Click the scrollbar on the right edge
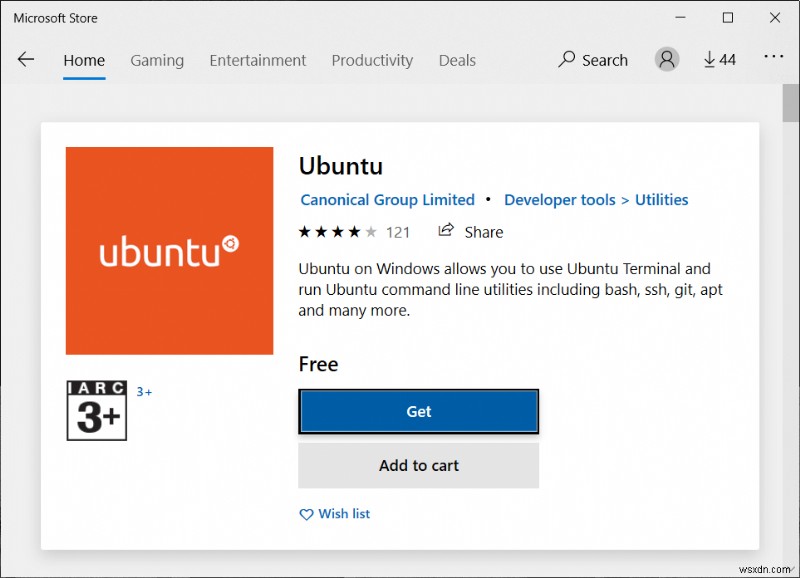The width and height of the screenshot is (800, 578). click(789, 103)
